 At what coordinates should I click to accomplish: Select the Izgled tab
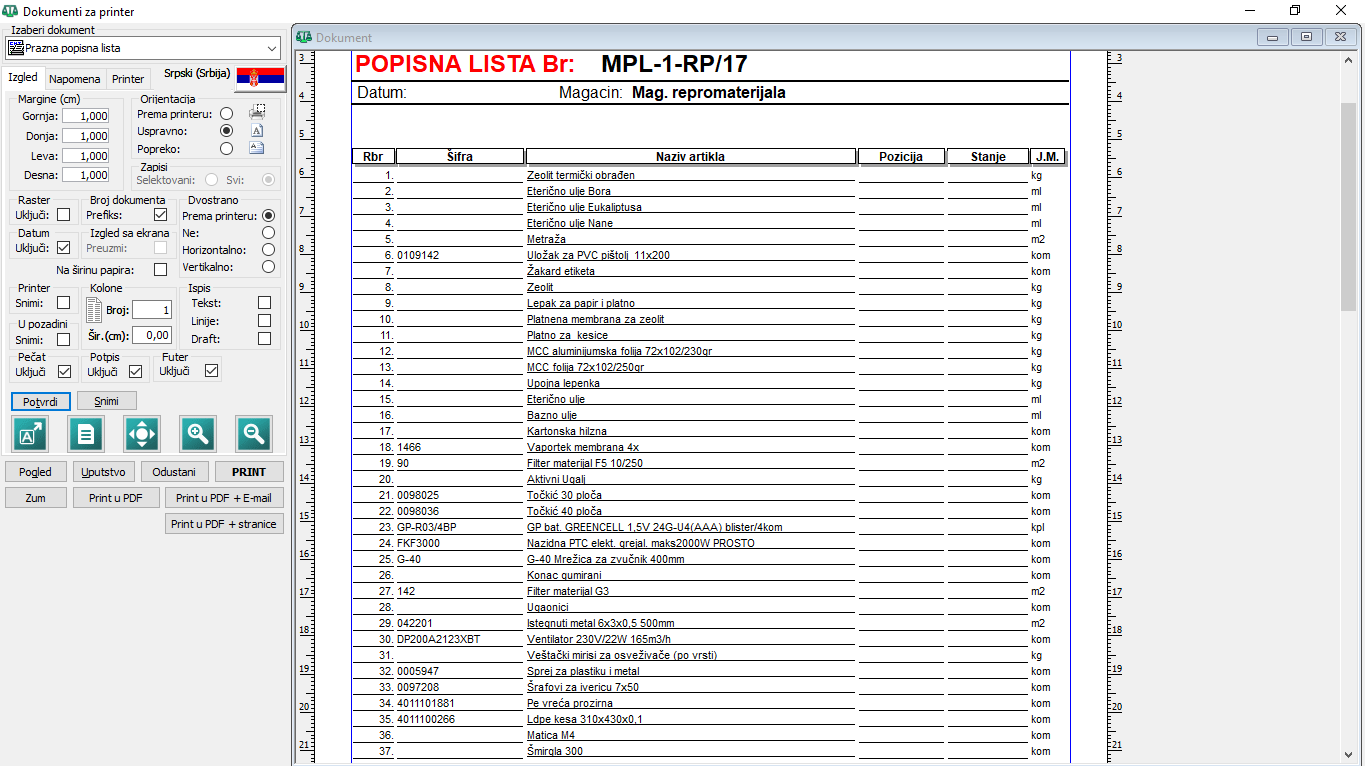(23, 77)
